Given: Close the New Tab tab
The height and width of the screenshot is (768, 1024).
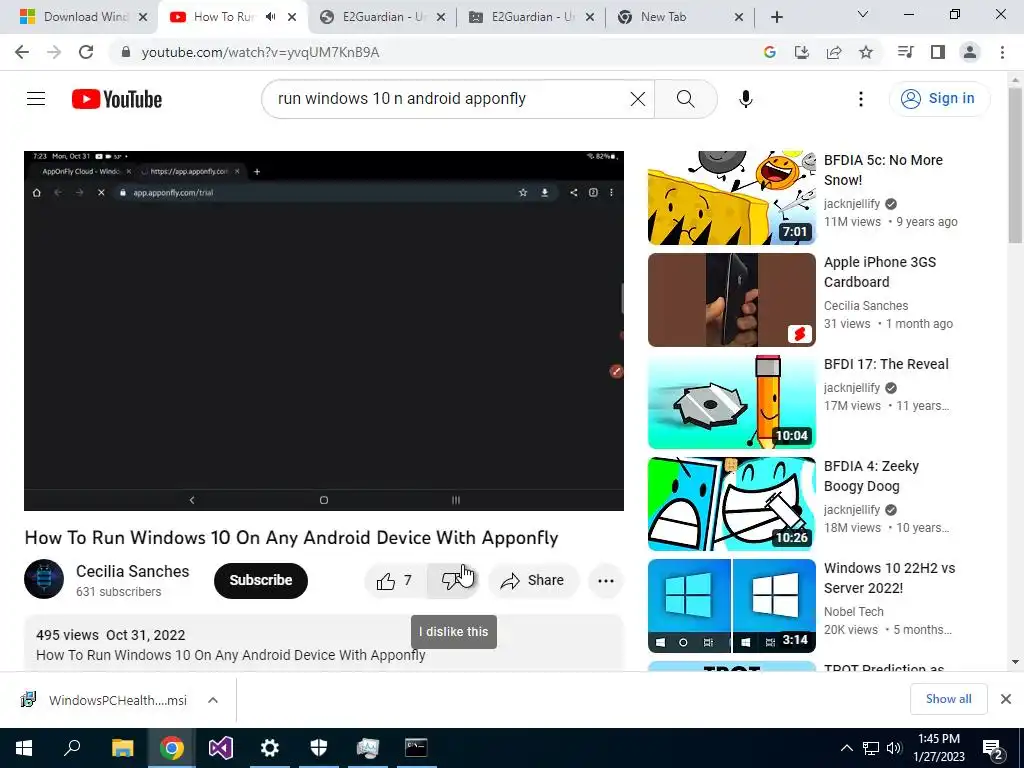Looking at the screenshot, I should tap(739, 17).
